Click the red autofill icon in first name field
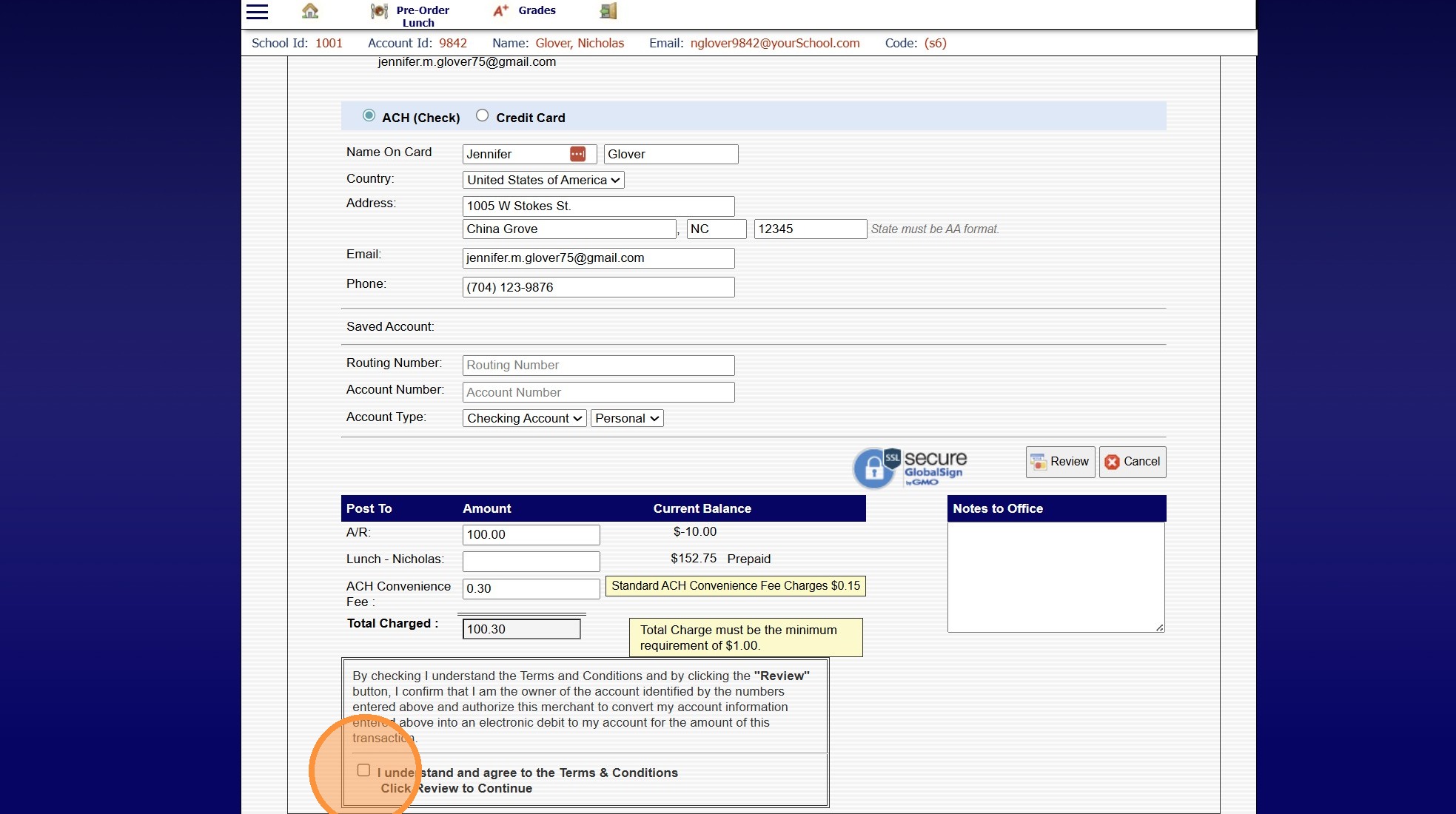 [x=577, y=154]
